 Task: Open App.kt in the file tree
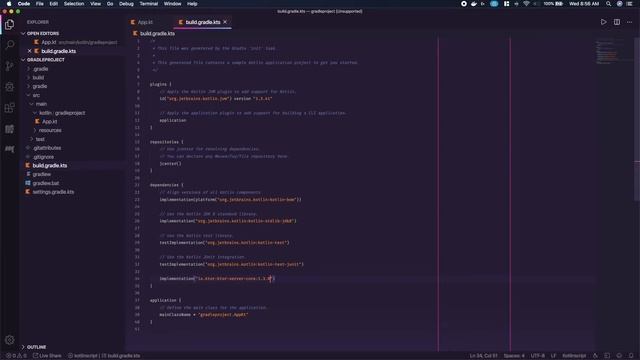[x=49, y=122]
